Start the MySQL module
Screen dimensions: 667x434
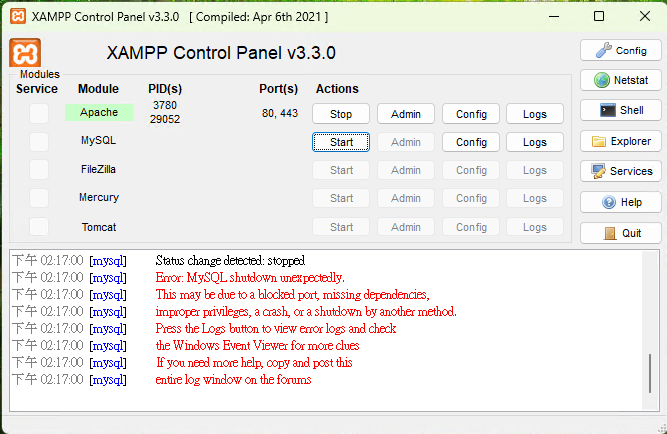point(341,142)
